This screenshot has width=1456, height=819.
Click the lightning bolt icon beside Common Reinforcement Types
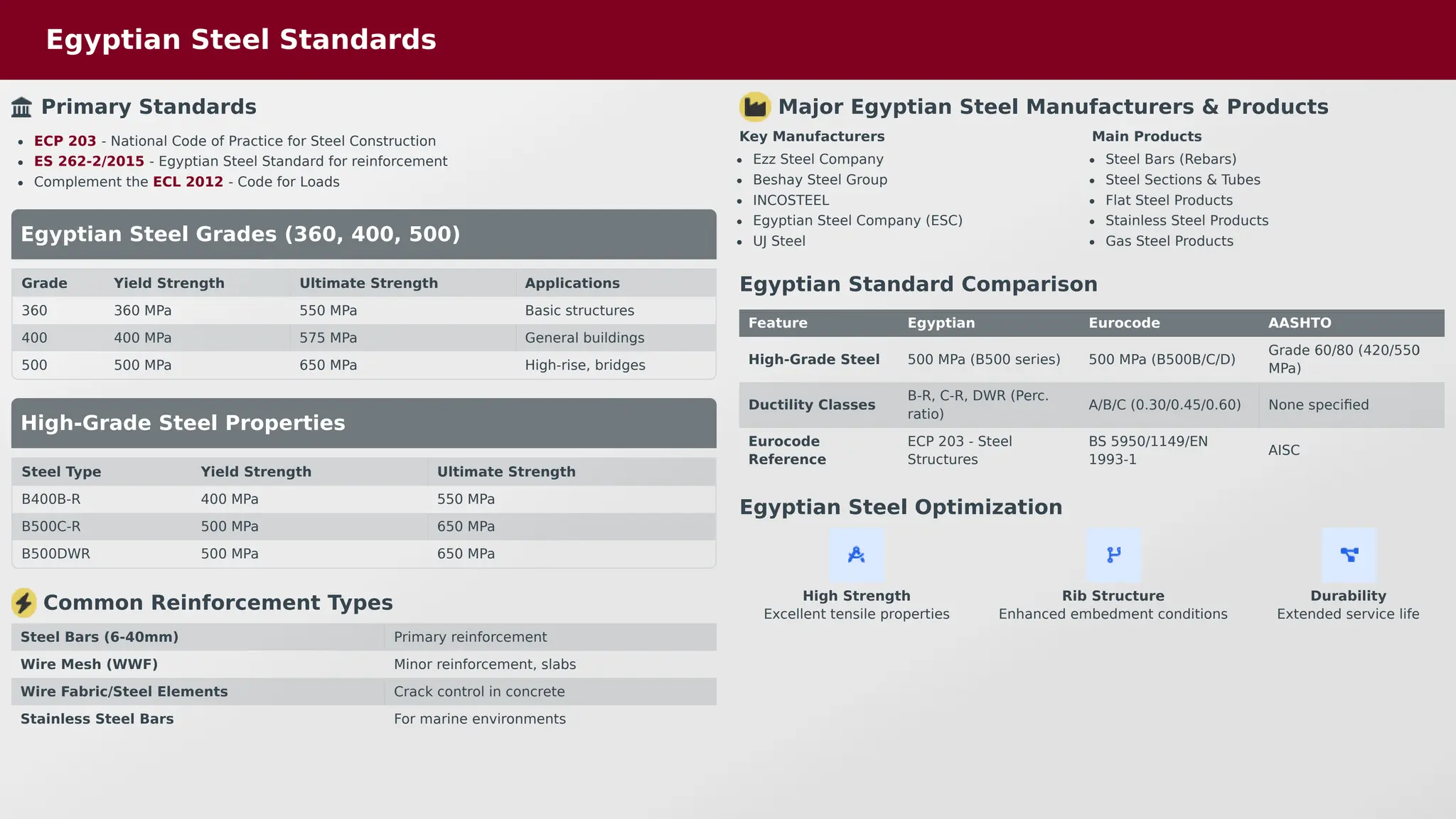coord(24,603)
